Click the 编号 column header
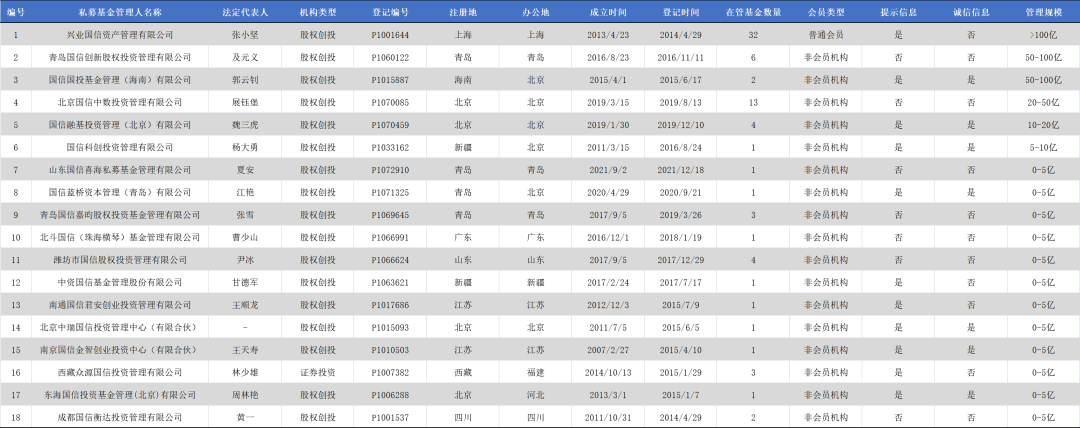Viewport: 1080px width, 428px height. 16,13
